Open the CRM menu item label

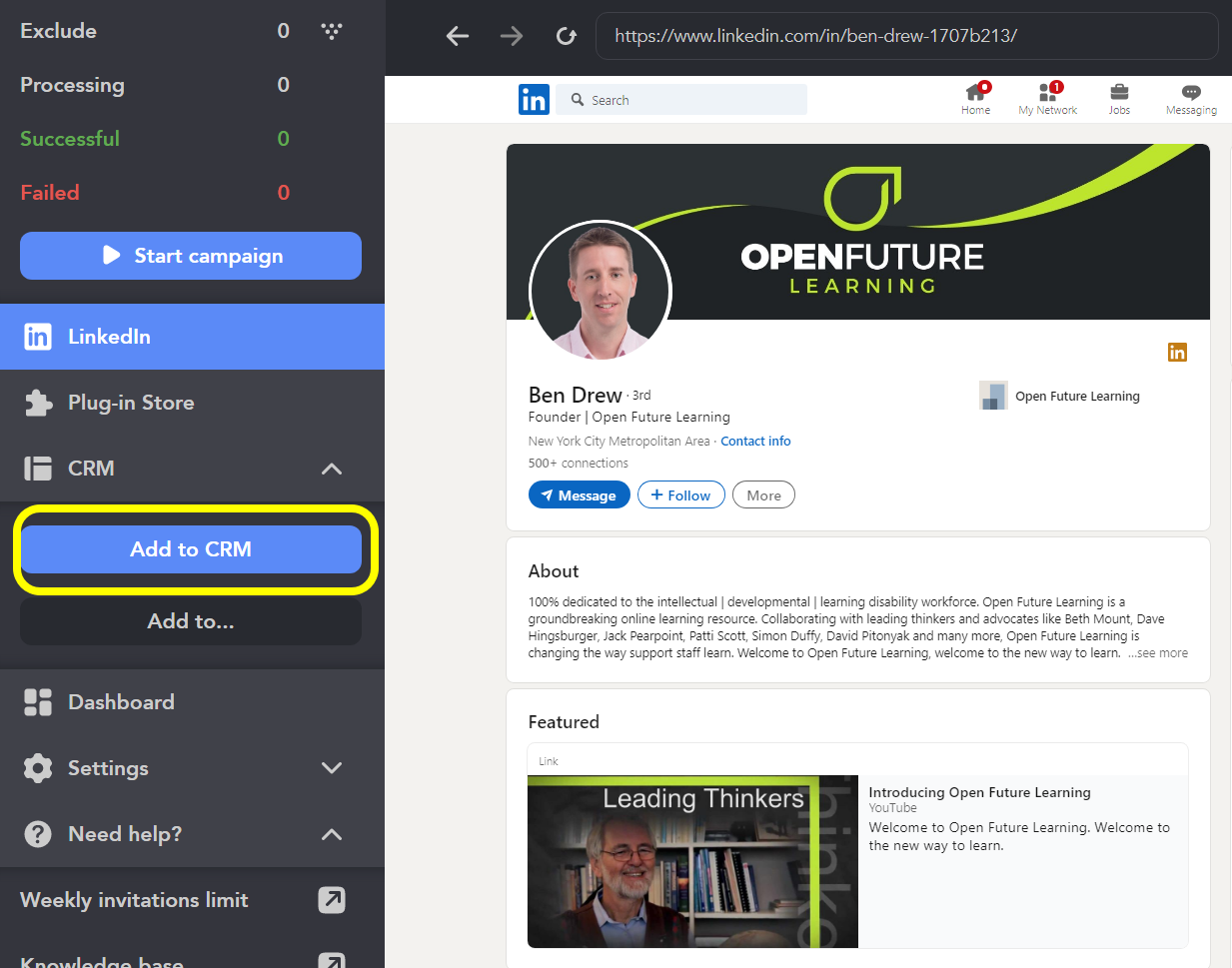pos(91,469)
